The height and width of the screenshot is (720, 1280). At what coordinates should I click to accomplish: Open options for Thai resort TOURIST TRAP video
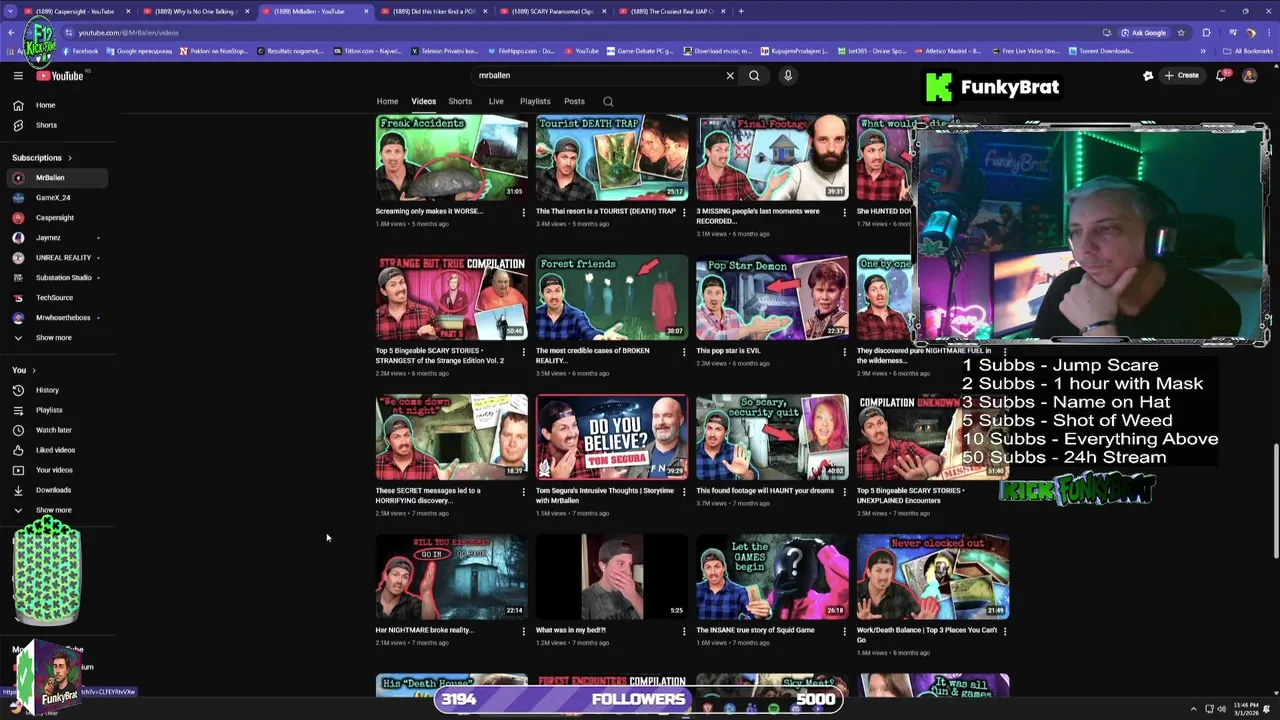[684, 212]
